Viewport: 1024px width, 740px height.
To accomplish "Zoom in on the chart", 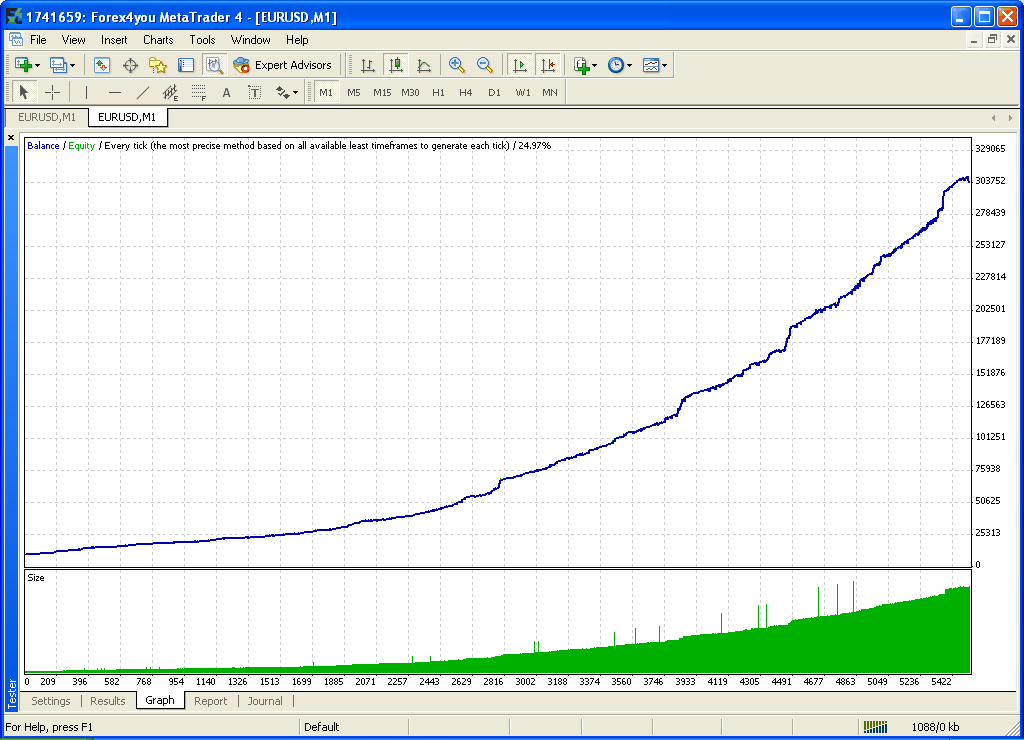I will (457, 64).
